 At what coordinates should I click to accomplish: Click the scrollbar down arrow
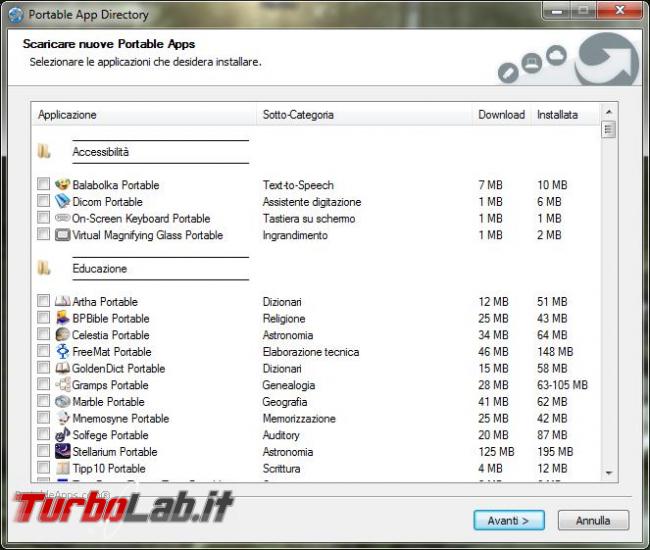[x=609, y=472]
